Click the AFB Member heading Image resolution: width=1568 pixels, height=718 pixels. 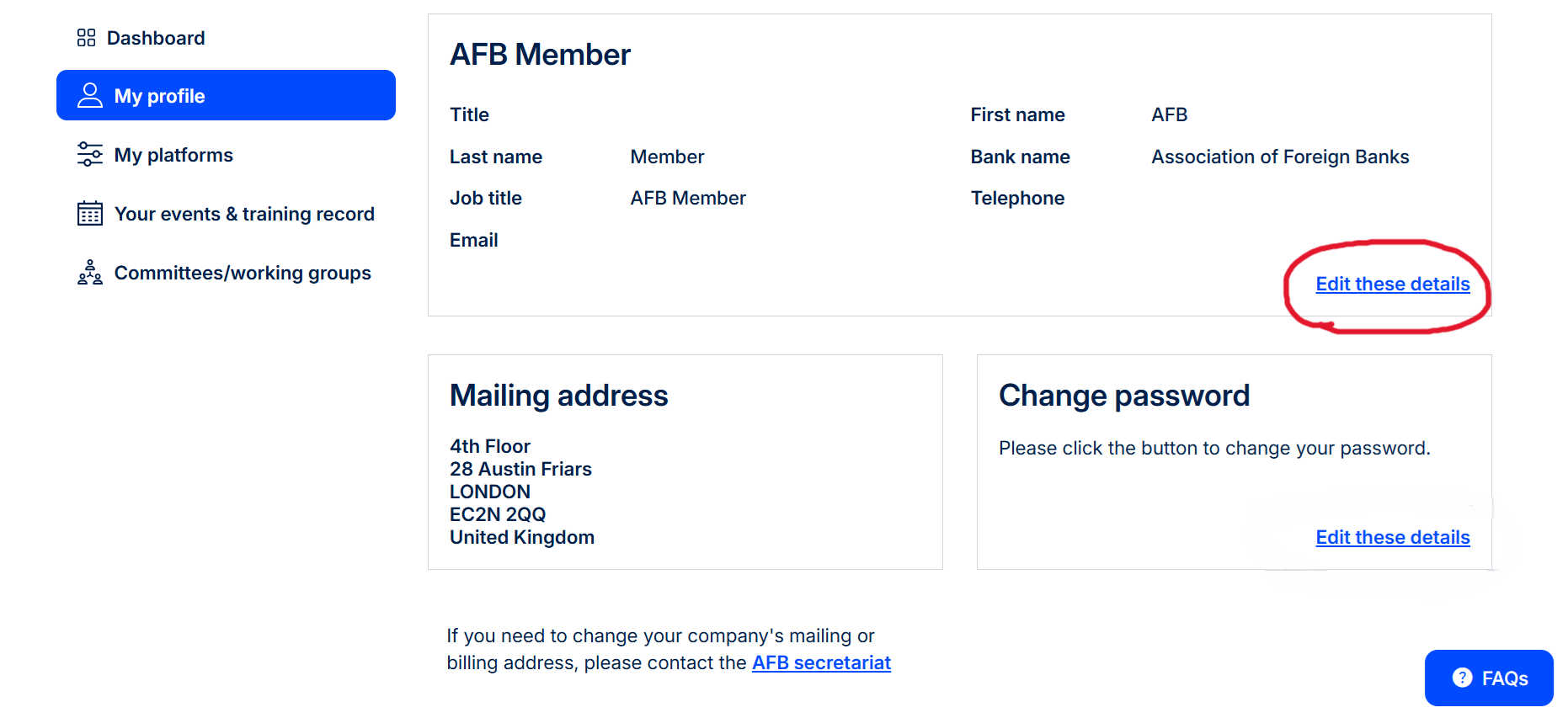(541, 55)
